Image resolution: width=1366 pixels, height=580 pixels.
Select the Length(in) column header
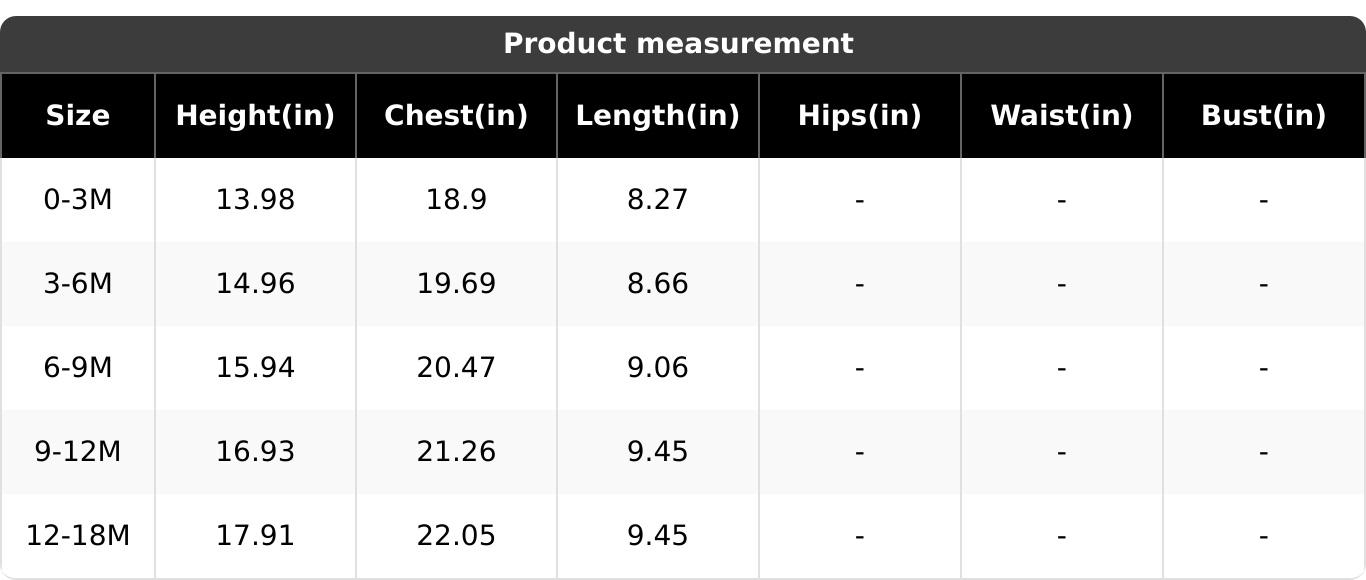pos(658,116)
